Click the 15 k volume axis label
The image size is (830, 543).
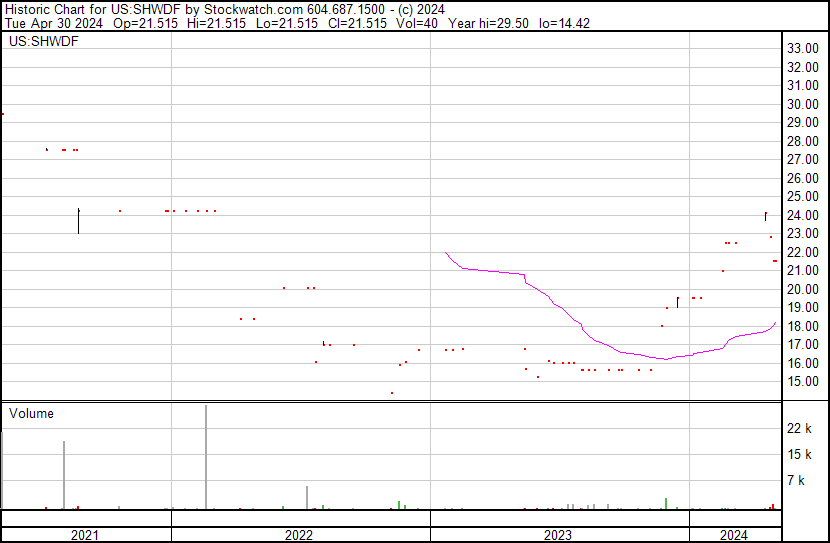click(x=800, y=455)
